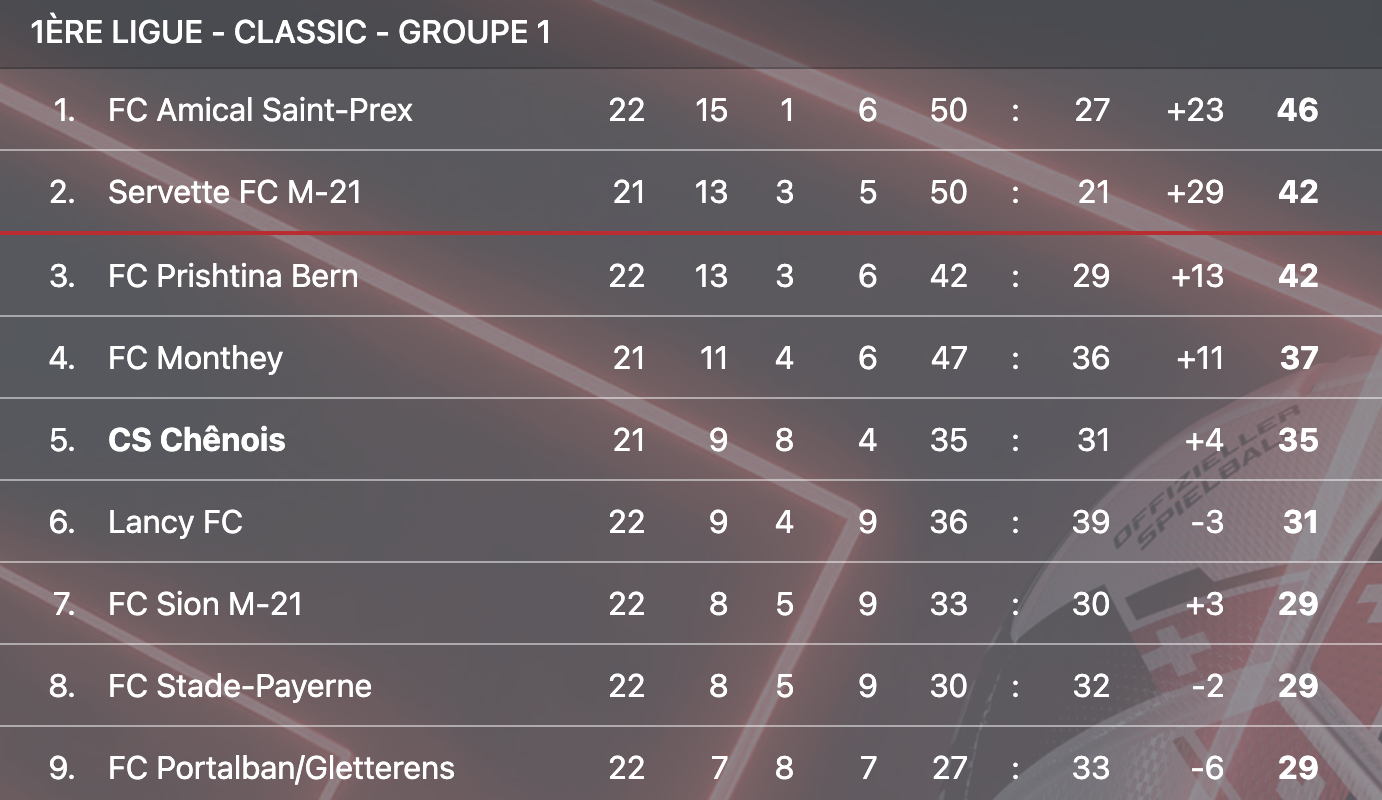Click the 46 points total for Saint-Prex
This screenshot has width=1382, height=800.
pos(1297,110)
